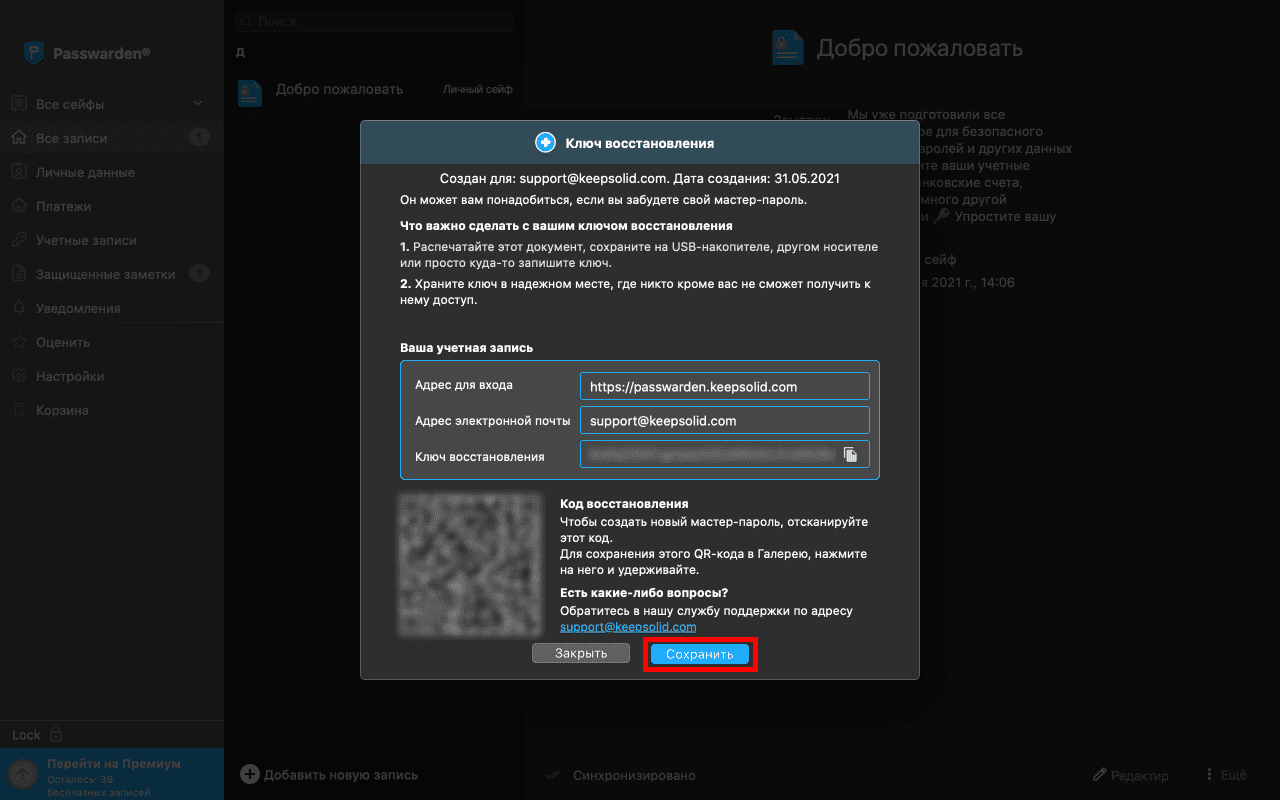Click the Адрес для входа URL field

point(724,386)
